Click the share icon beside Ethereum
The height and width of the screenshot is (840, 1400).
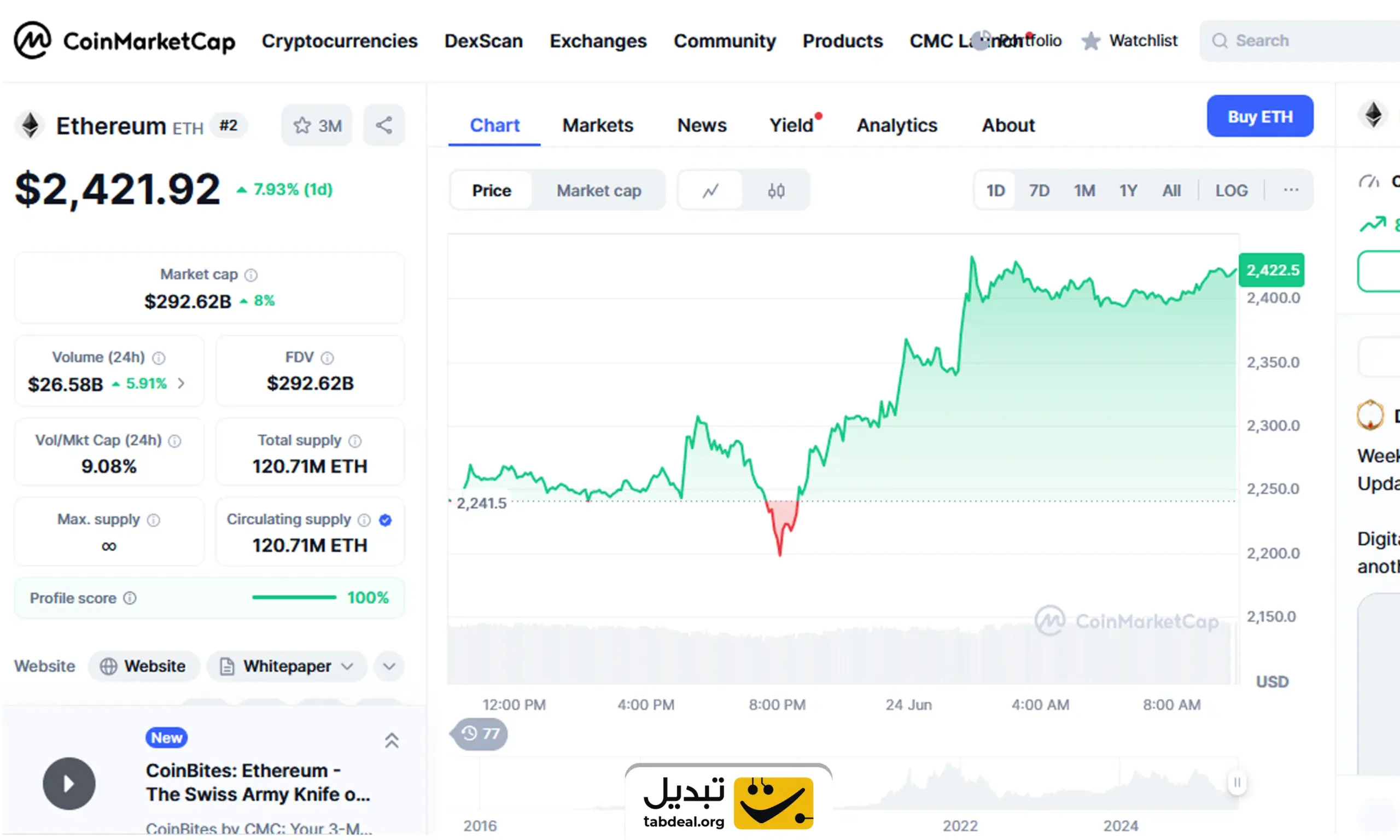coord(384,125)
